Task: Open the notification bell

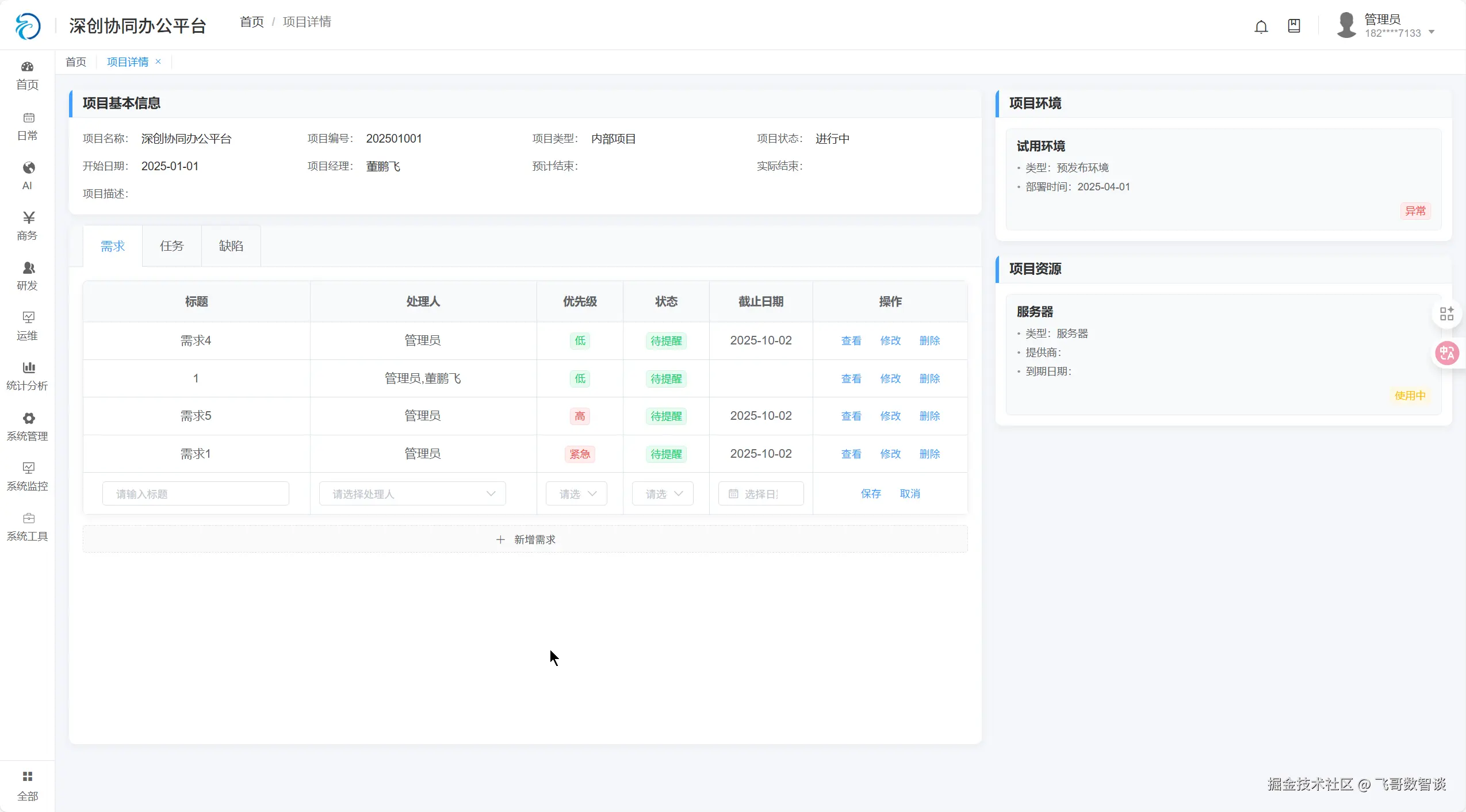Action: click(x=1261, y=25)
